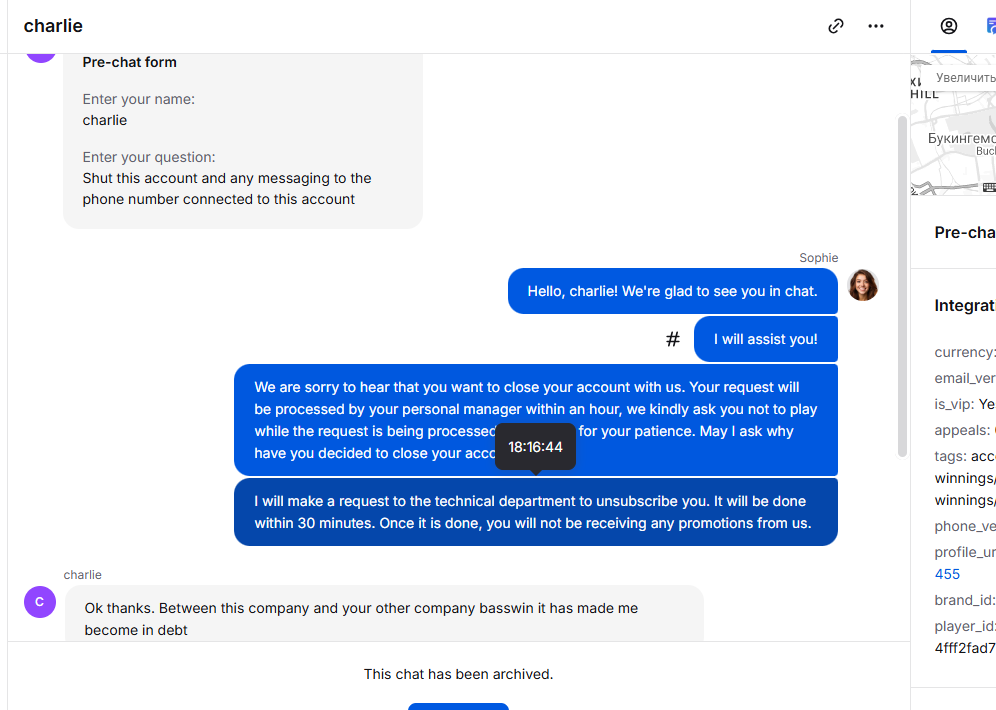Click the hash icon beside "I will assist you!"
The image size is (996, 710).
(673, 339)
